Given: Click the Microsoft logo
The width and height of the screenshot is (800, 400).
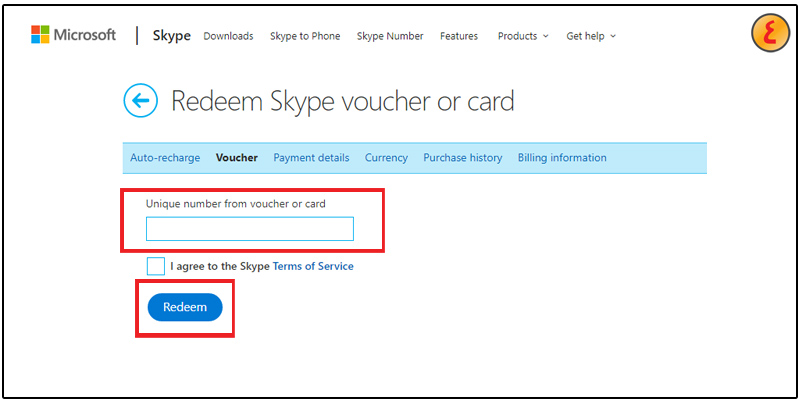Looking at the screenshot, I should [73, 35].
